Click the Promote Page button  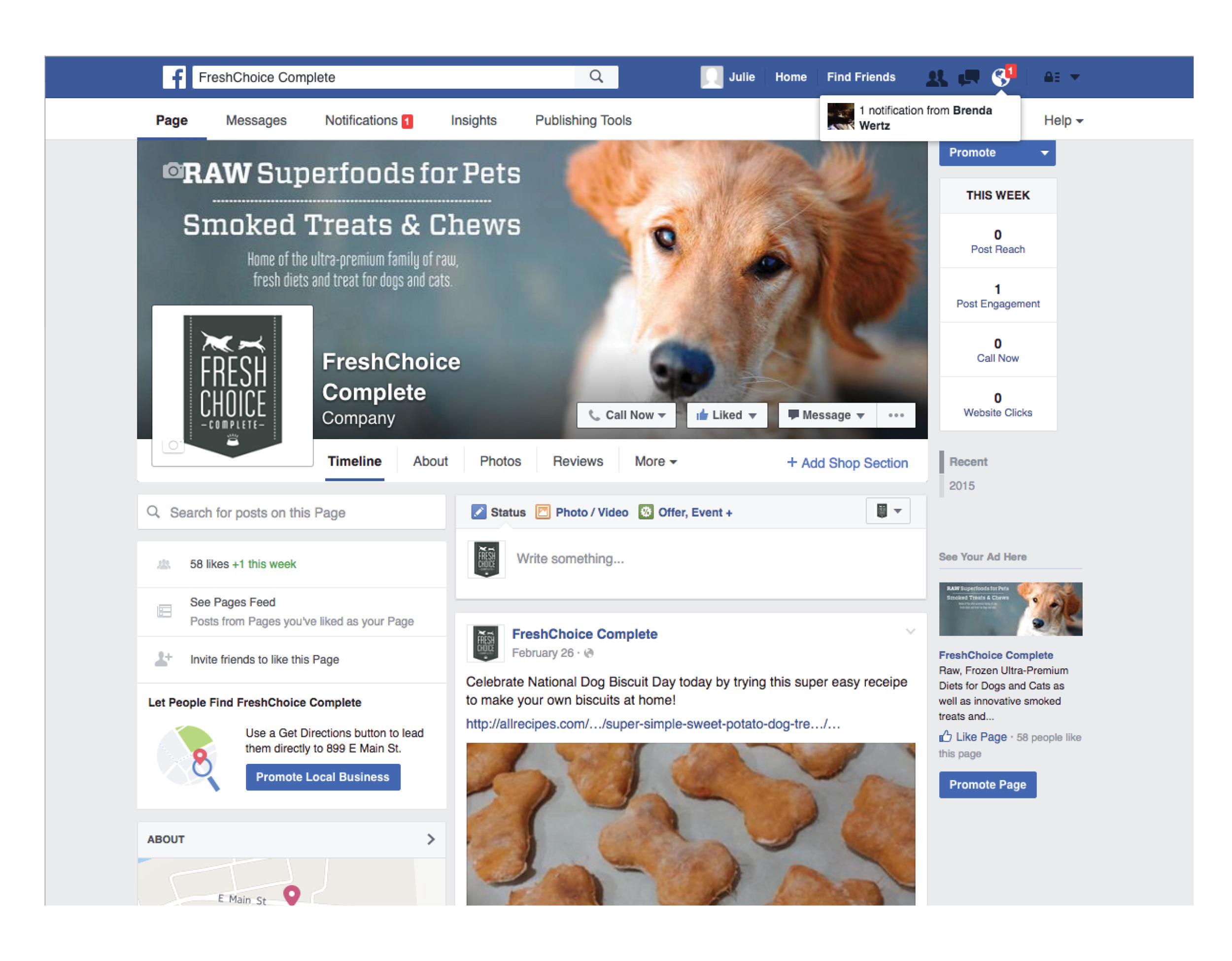coord(987,785)
